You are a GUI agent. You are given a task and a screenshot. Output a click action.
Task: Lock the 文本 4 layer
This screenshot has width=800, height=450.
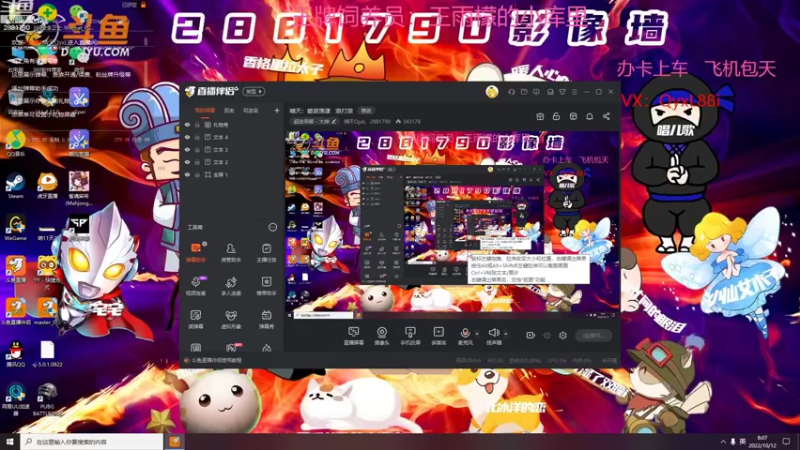pos(197,137)
